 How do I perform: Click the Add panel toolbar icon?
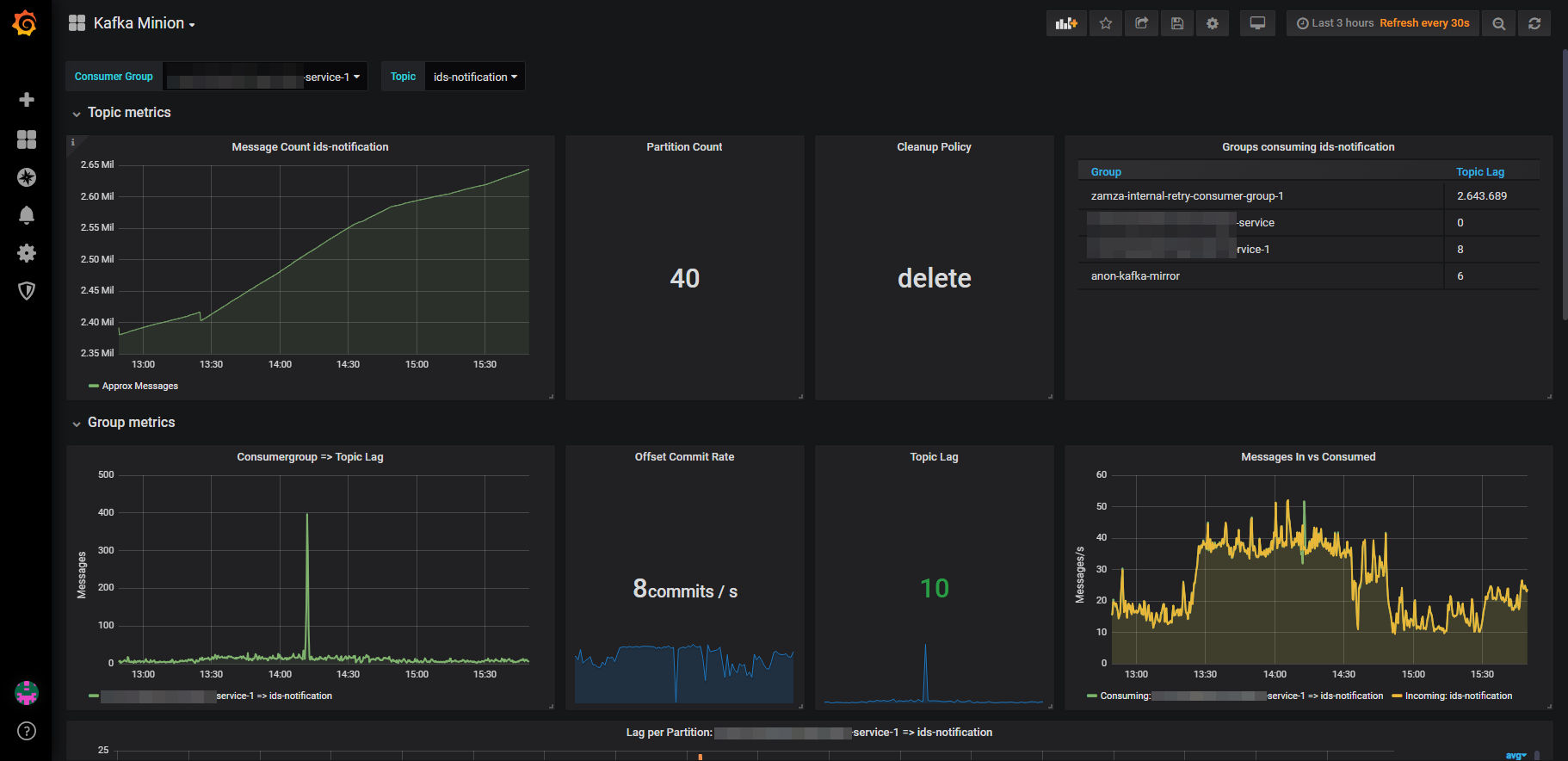1066,23
